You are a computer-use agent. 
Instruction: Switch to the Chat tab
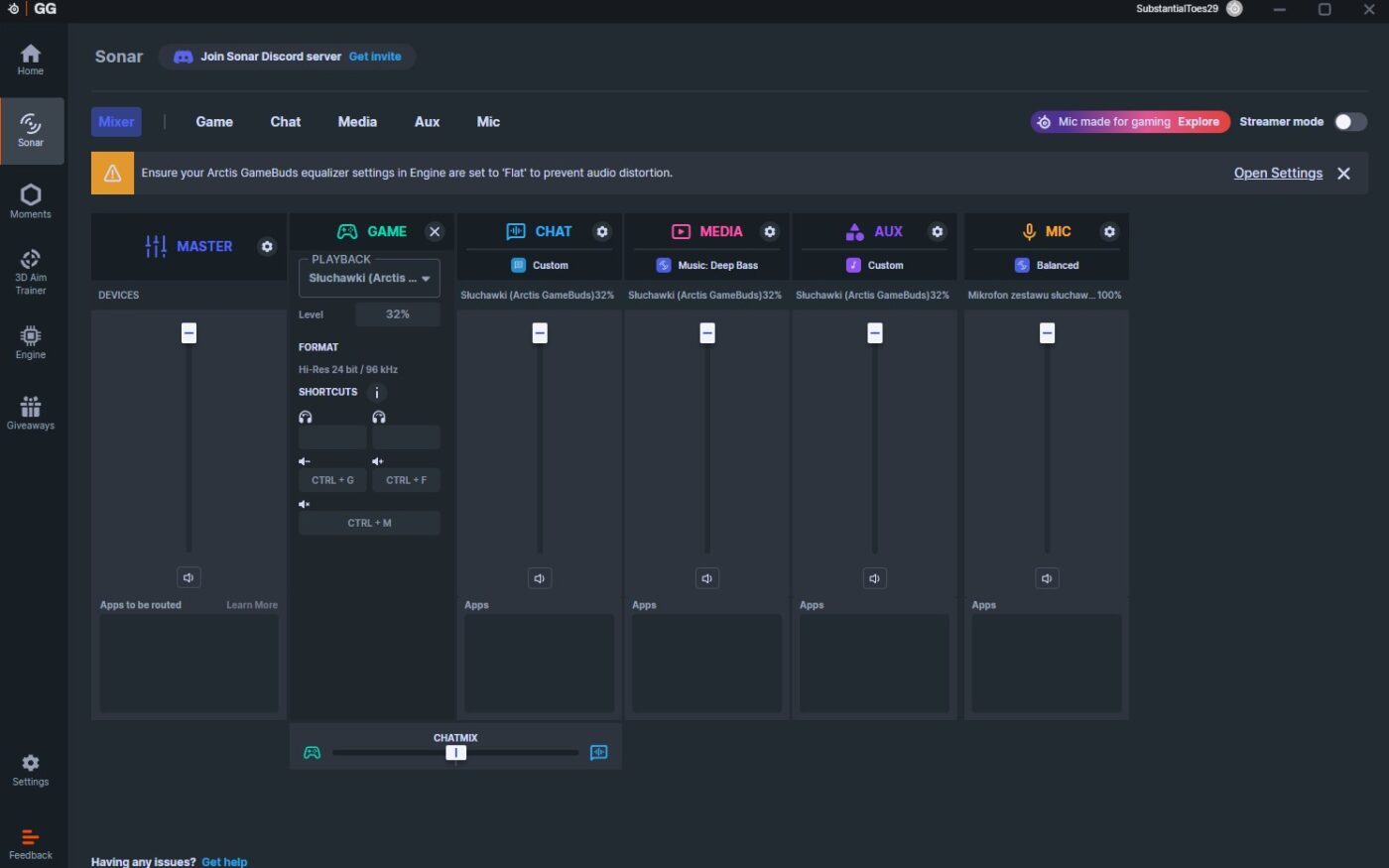286,122
